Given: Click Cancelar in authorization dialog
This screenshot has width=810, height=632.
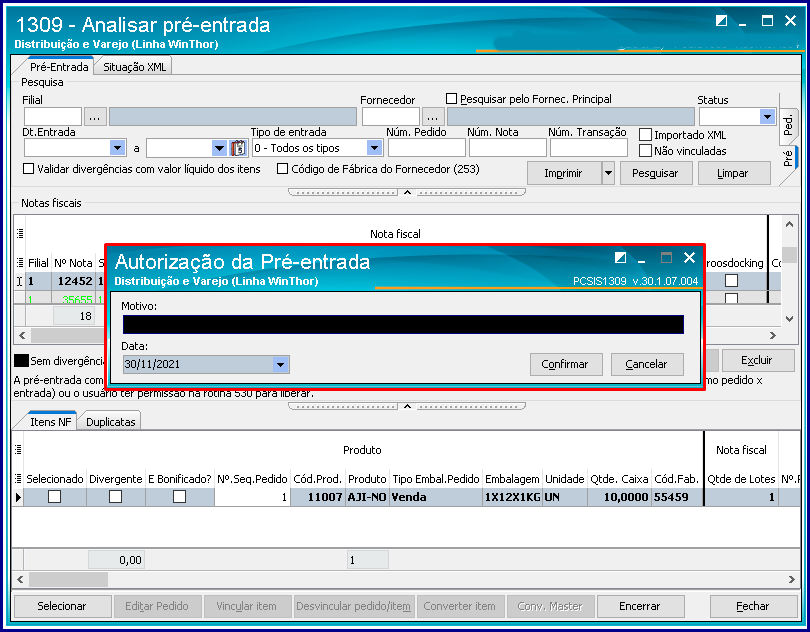Looking at the screenshot, I should point(647,364).
